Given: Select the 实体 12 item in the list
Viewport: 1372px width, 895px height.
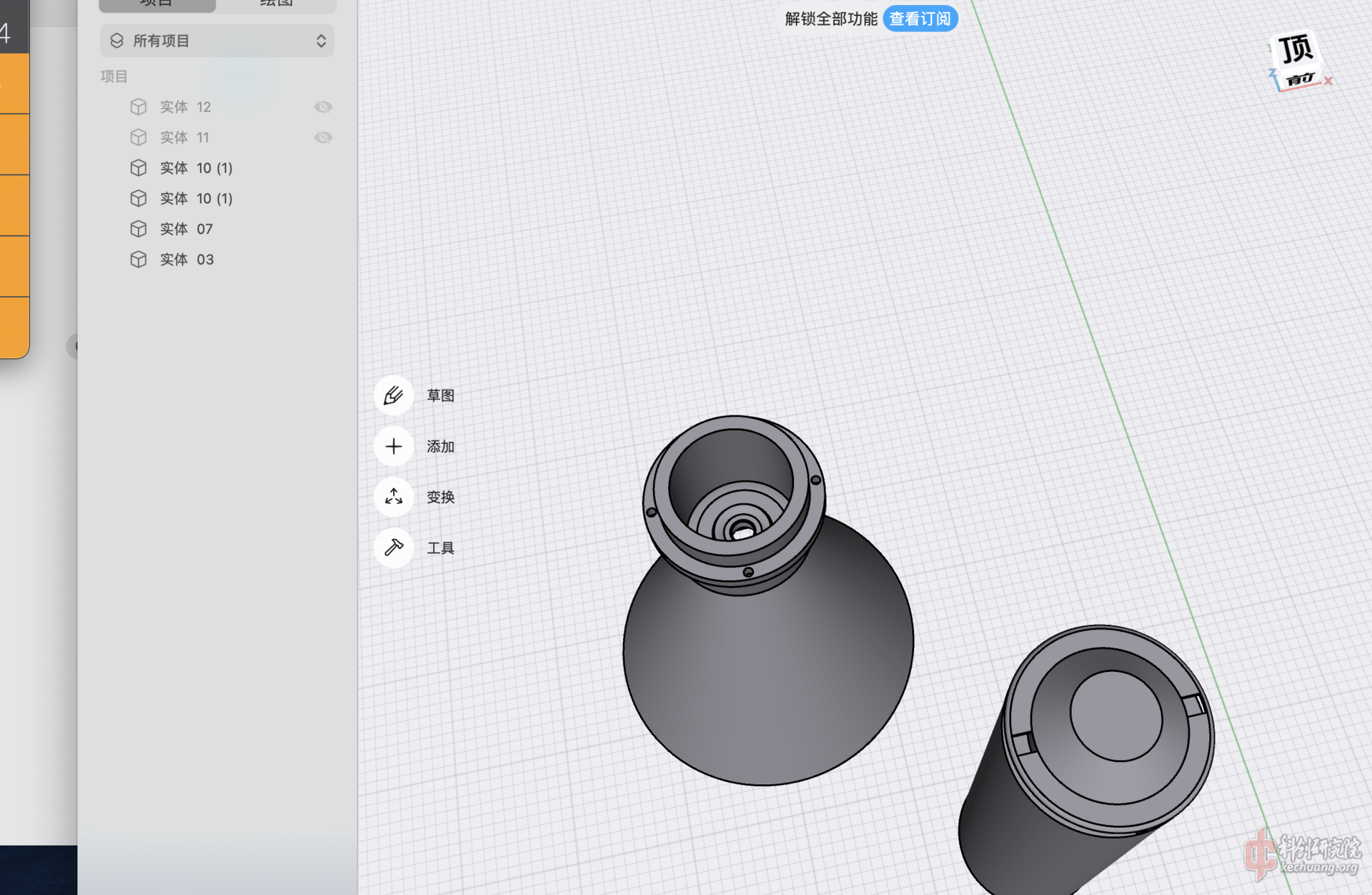Looking at the screenshot, I should pos(185,107).
